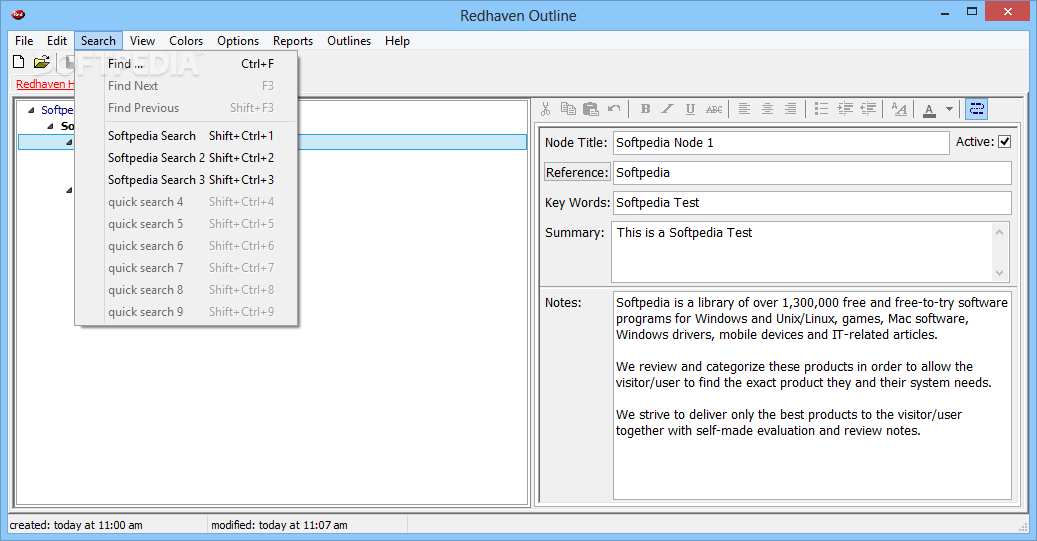The width and height of the screenshot is (1037, 541).
Task: Open the font color dropdown arrow
Action: (949, 109)
